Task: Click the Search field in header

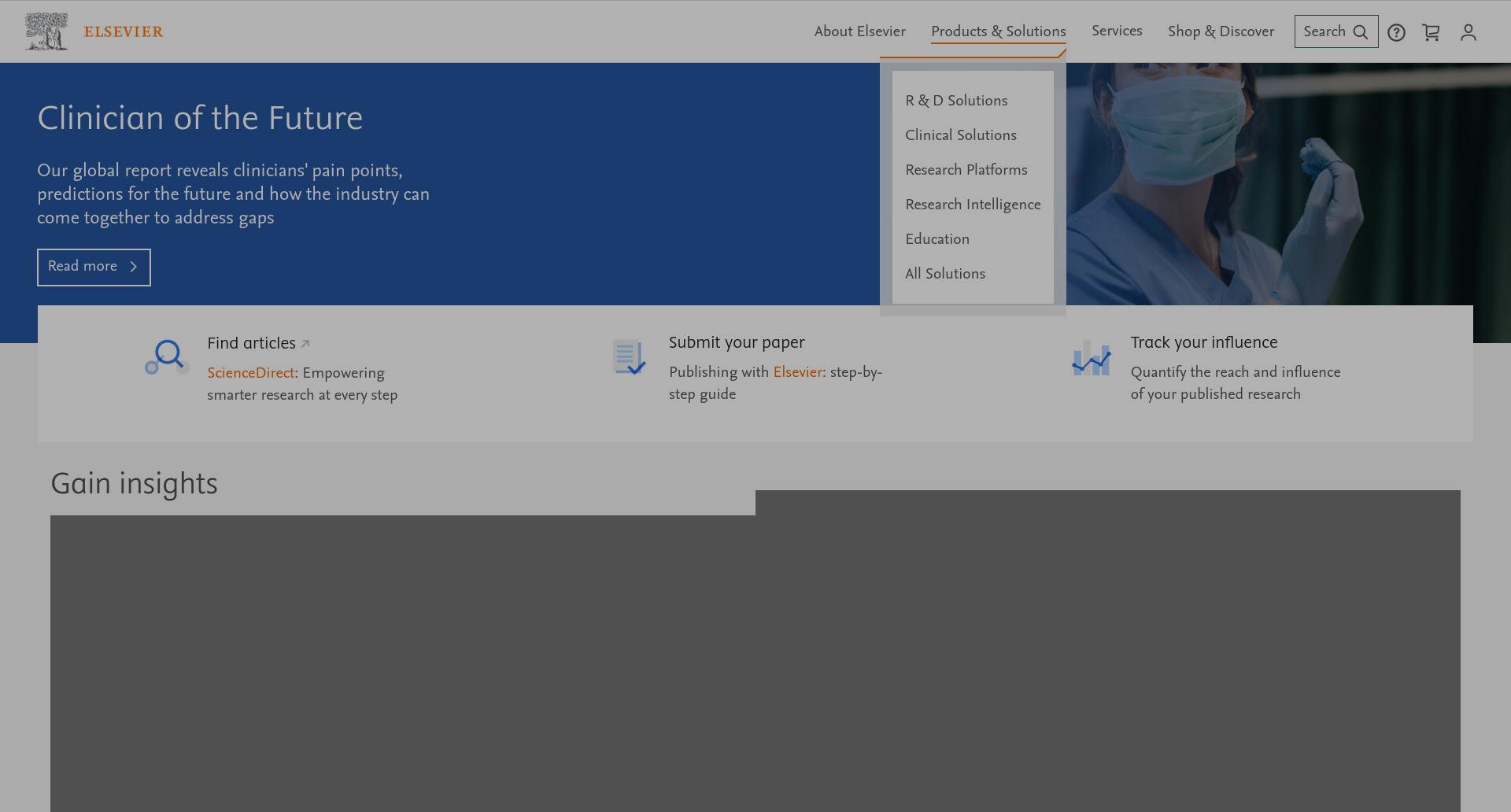Action: 1336,31
